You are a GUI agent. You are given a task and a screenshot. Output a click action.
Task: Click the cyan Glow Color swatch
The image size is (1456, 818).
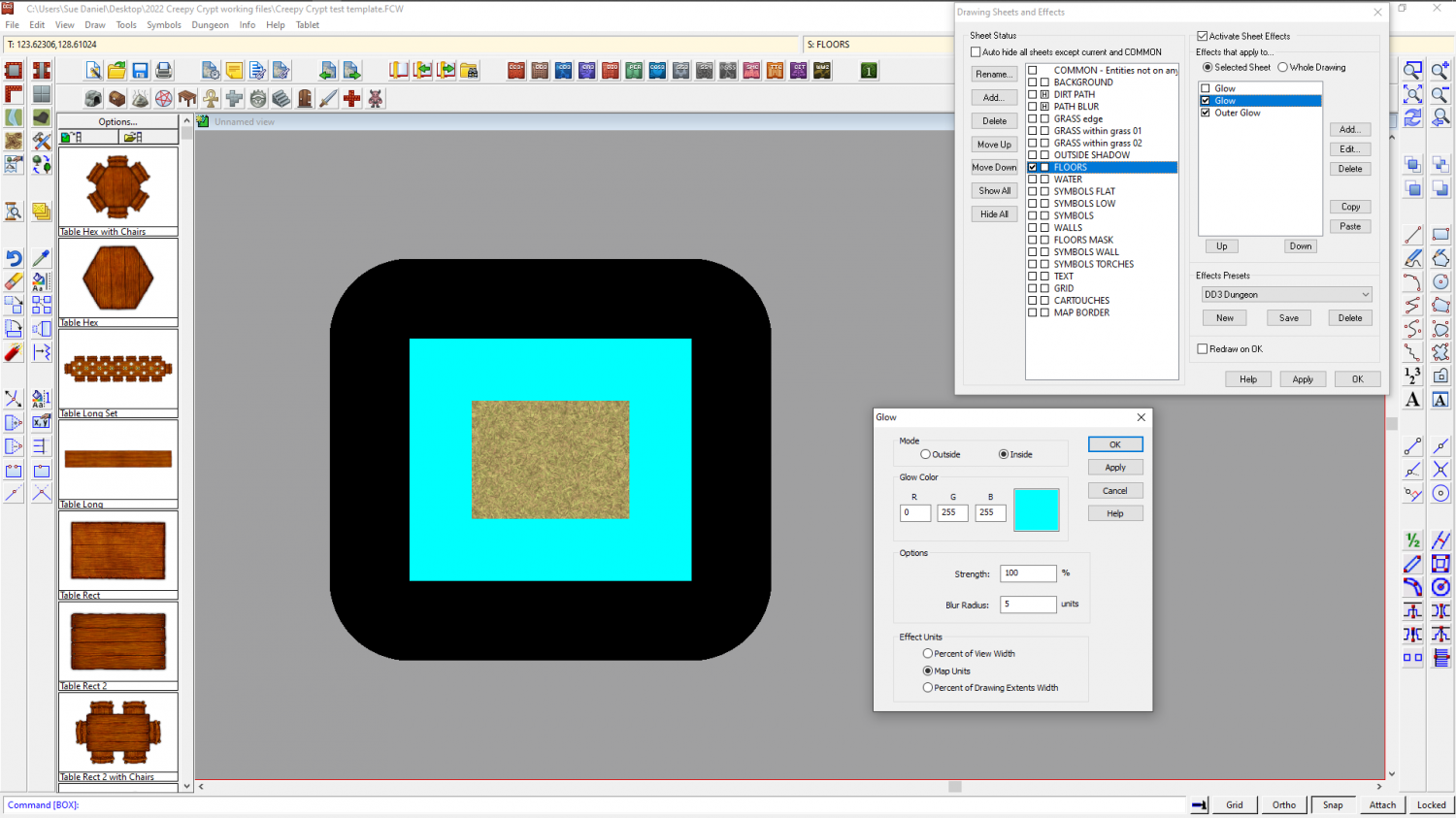(1036, 509)
